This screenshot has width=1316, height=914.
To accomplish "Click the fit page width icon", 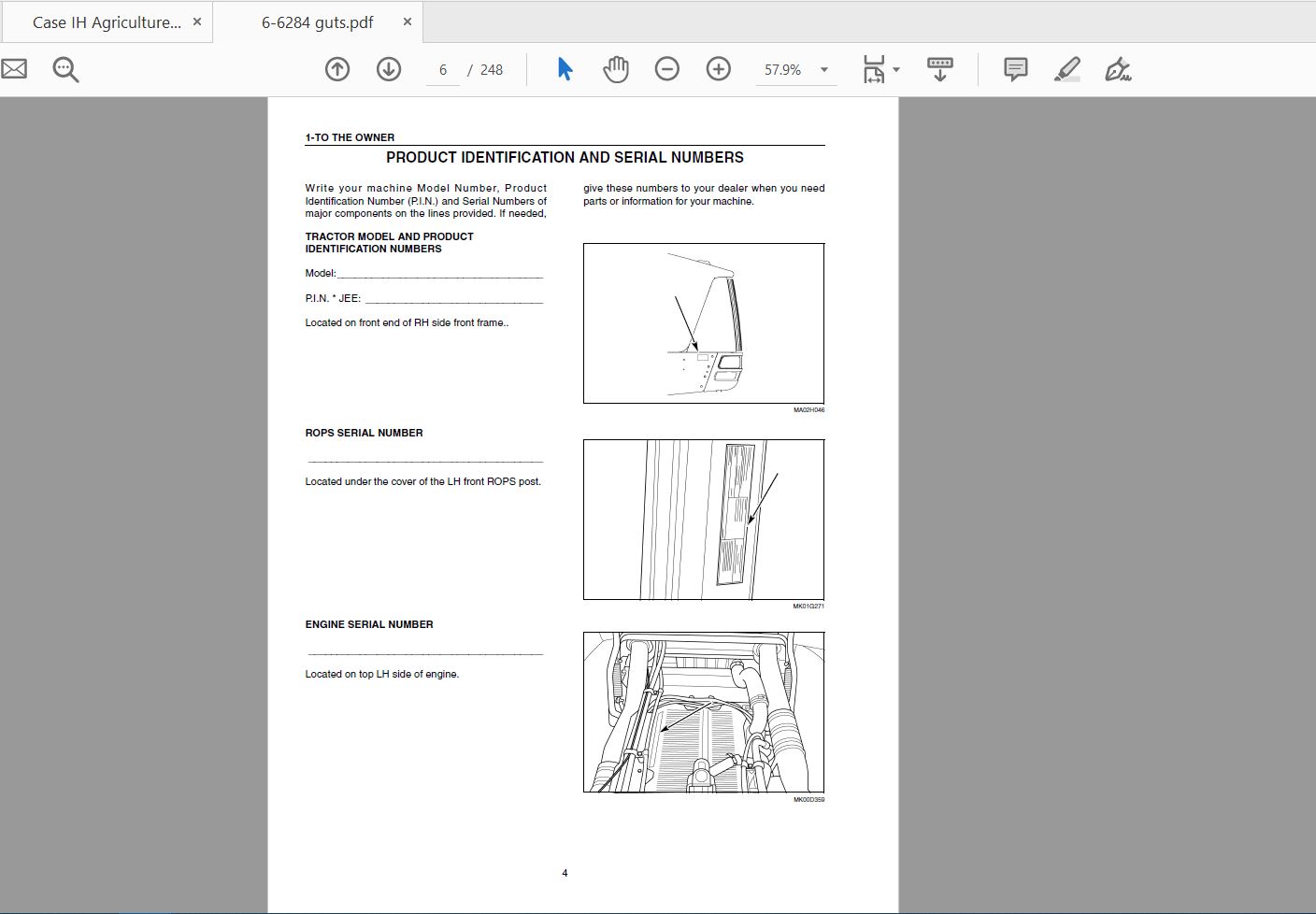I will (874, 69).
